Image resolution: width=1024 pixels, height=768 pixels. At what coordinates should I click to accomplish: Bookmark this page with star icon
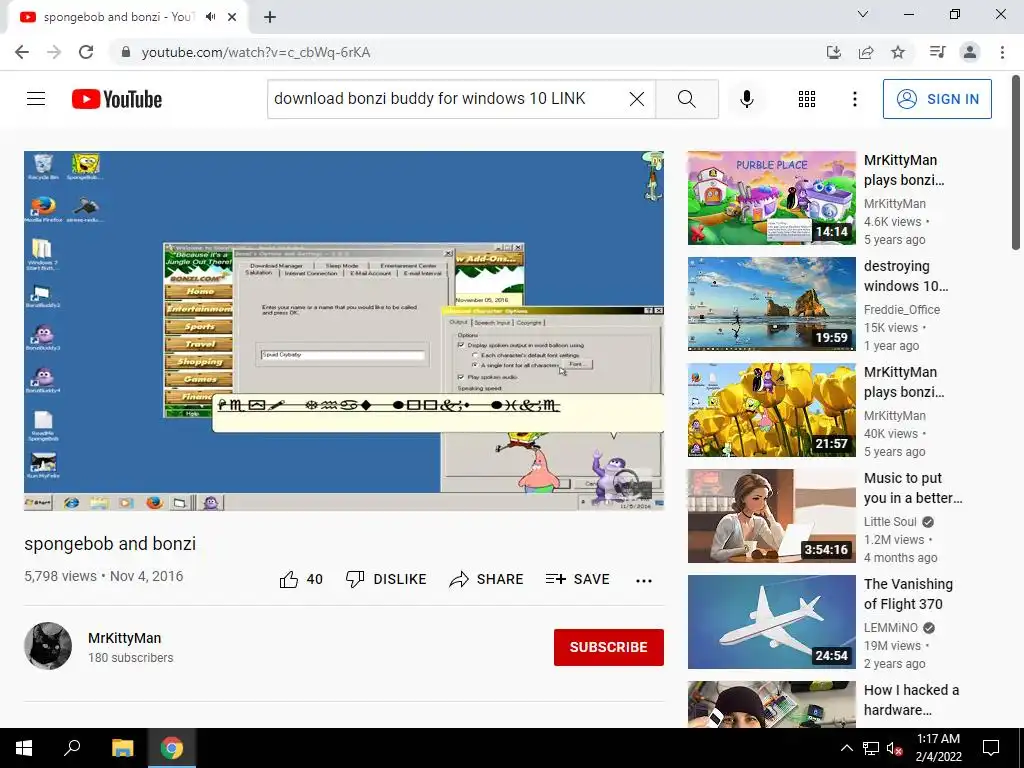click(x=898, y=52)
